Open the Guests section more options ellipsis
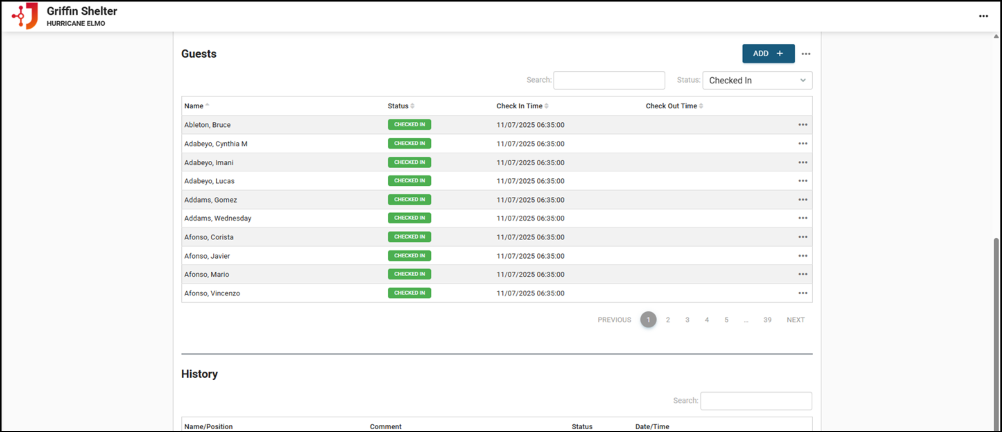 [806, 54]
